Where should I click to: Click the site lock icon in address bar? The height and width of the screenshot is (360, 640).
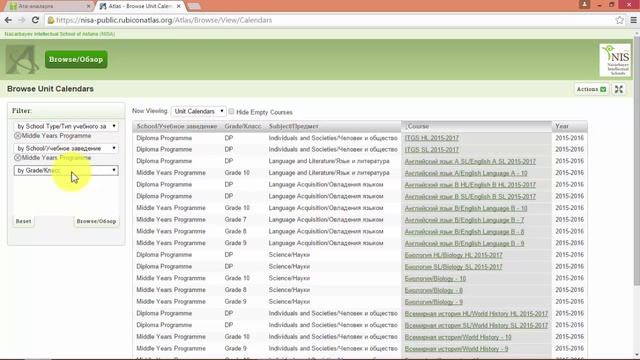click(51, 20)
